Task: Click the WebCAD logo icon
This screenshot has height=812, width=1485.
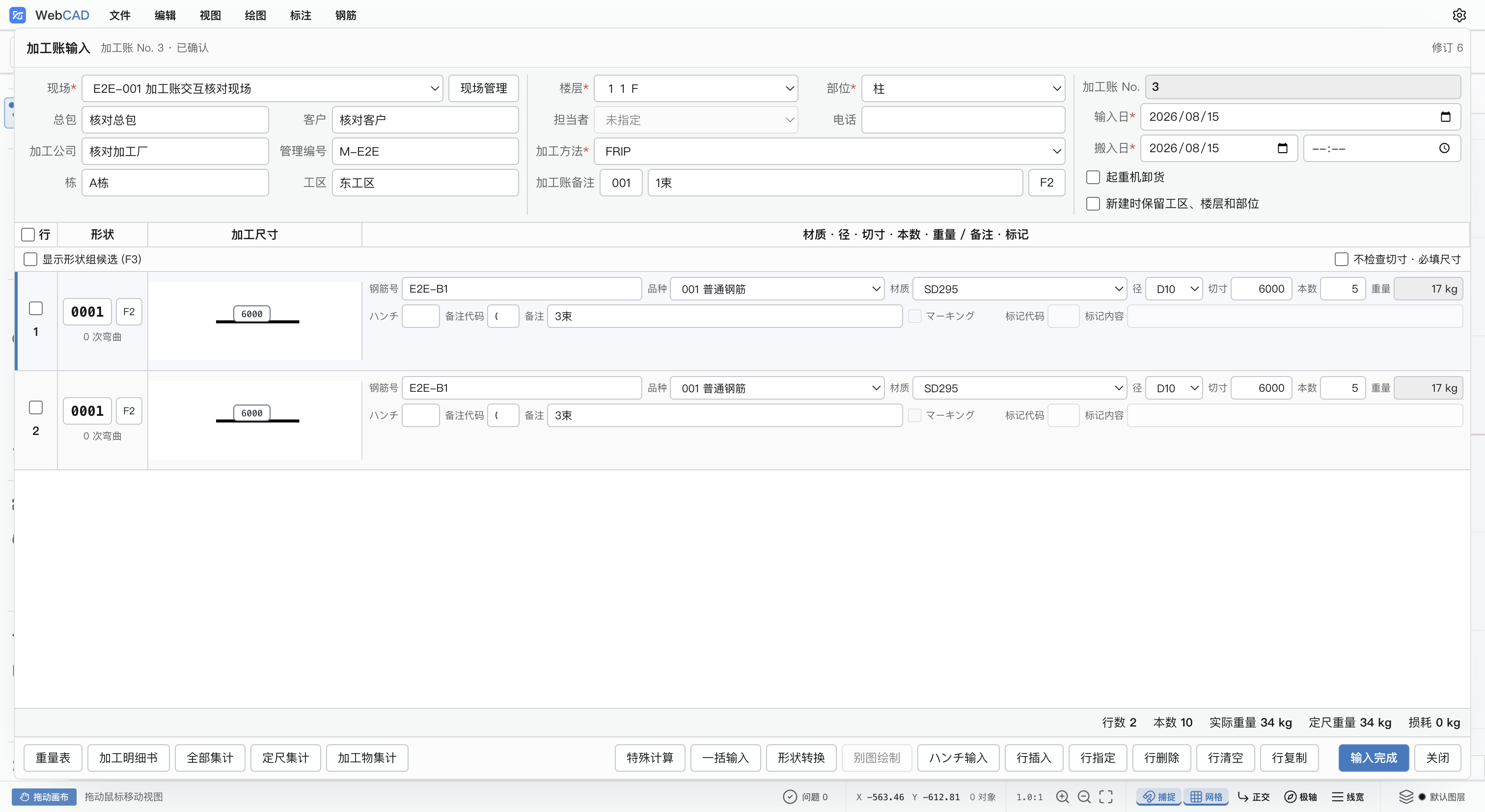Action: pos(18,16)
